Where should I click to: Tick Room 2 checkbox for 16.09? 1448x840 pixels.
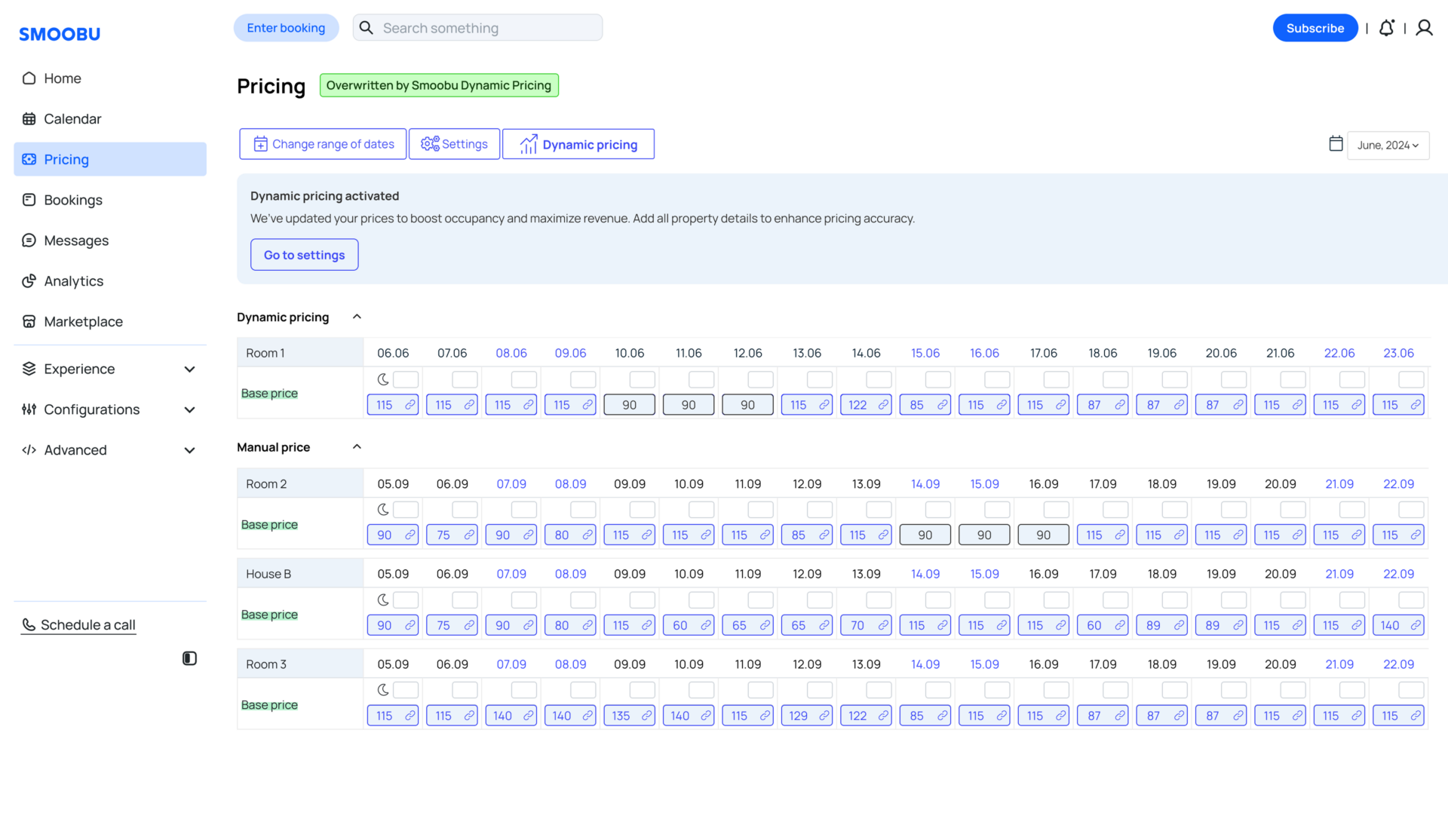tap(1057, 510)
